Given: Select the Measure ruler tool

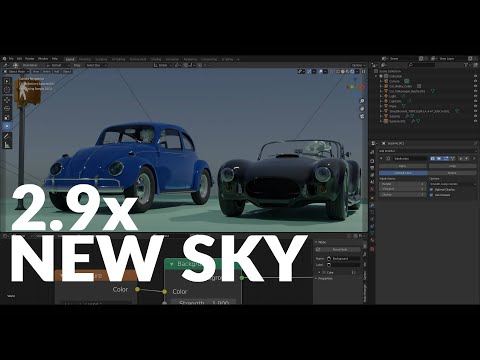Looking at the screenshot, I should pyautogui.click(x=7, y=145).
